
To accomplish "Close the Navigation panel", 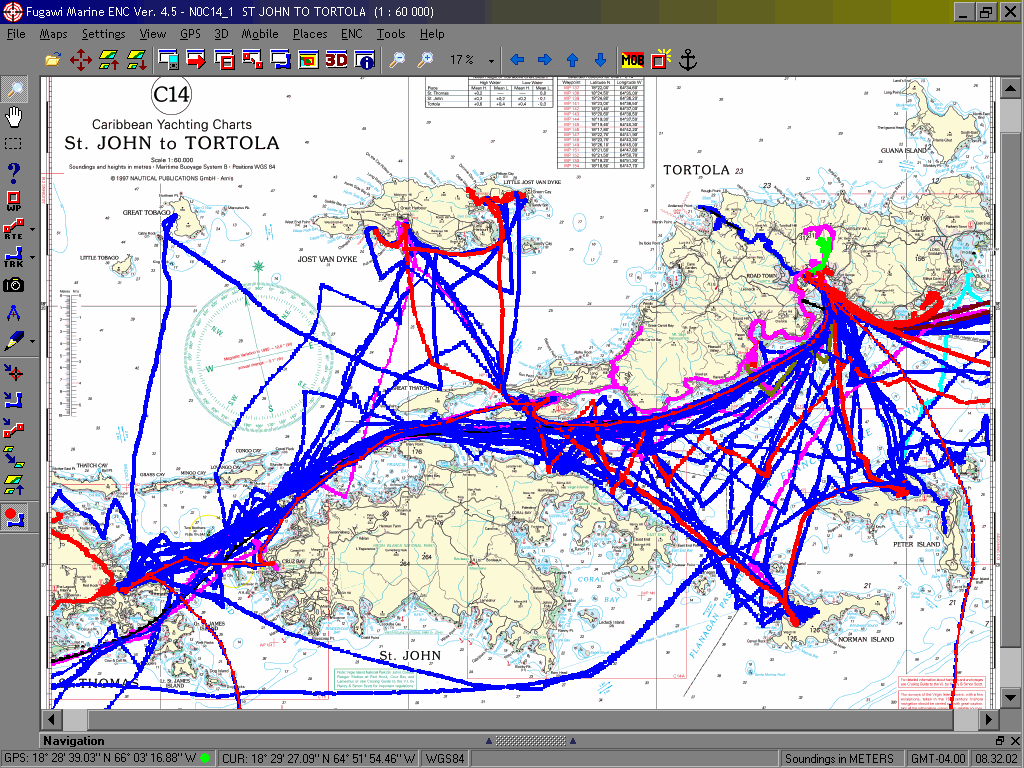I will tap(1014, 741).
